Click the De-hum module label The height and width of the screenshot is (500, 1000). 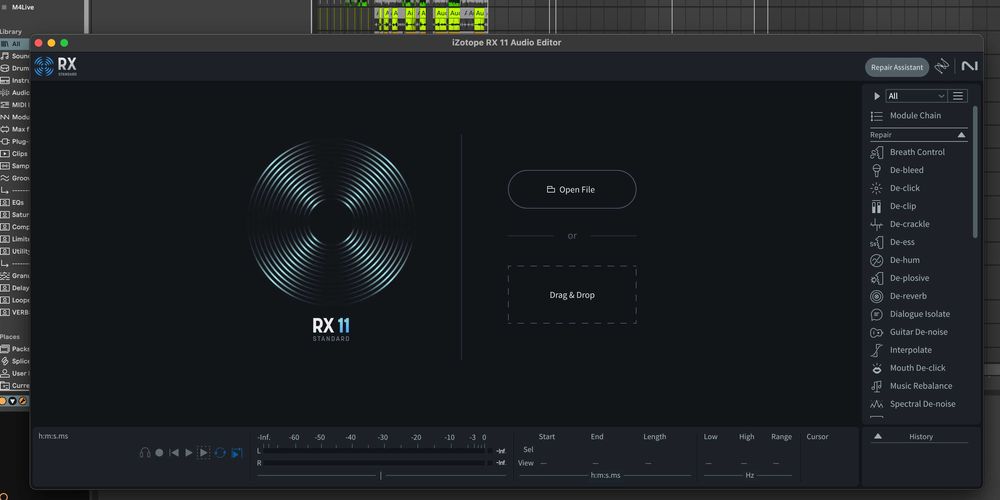904,260
